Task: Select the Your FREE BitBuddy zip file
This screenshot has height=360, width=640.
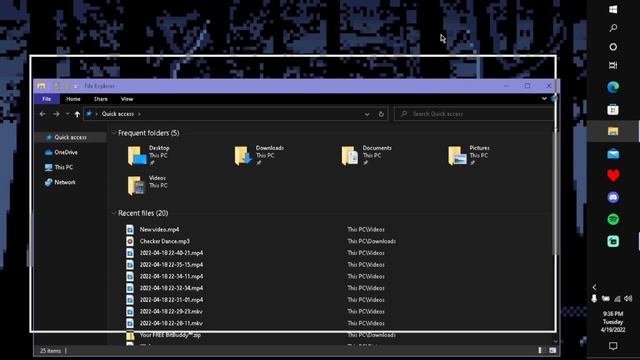Action: [170, 335]
